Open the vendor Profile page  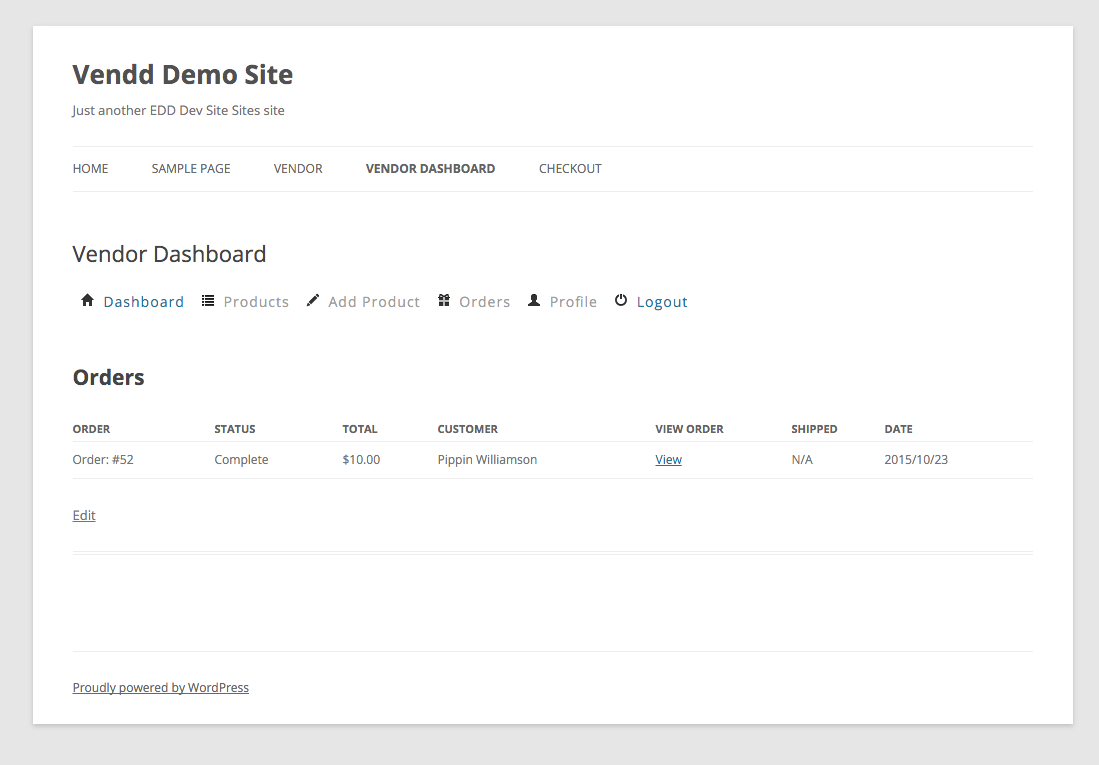click(573, 302)
